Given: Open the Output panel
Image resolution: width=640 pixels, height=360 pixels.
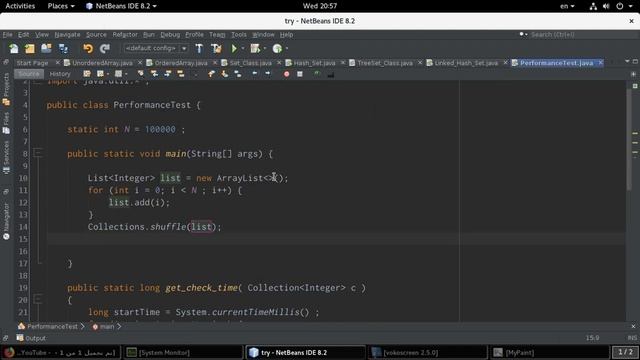Looking at the screenshot, I should click(31, 338).
